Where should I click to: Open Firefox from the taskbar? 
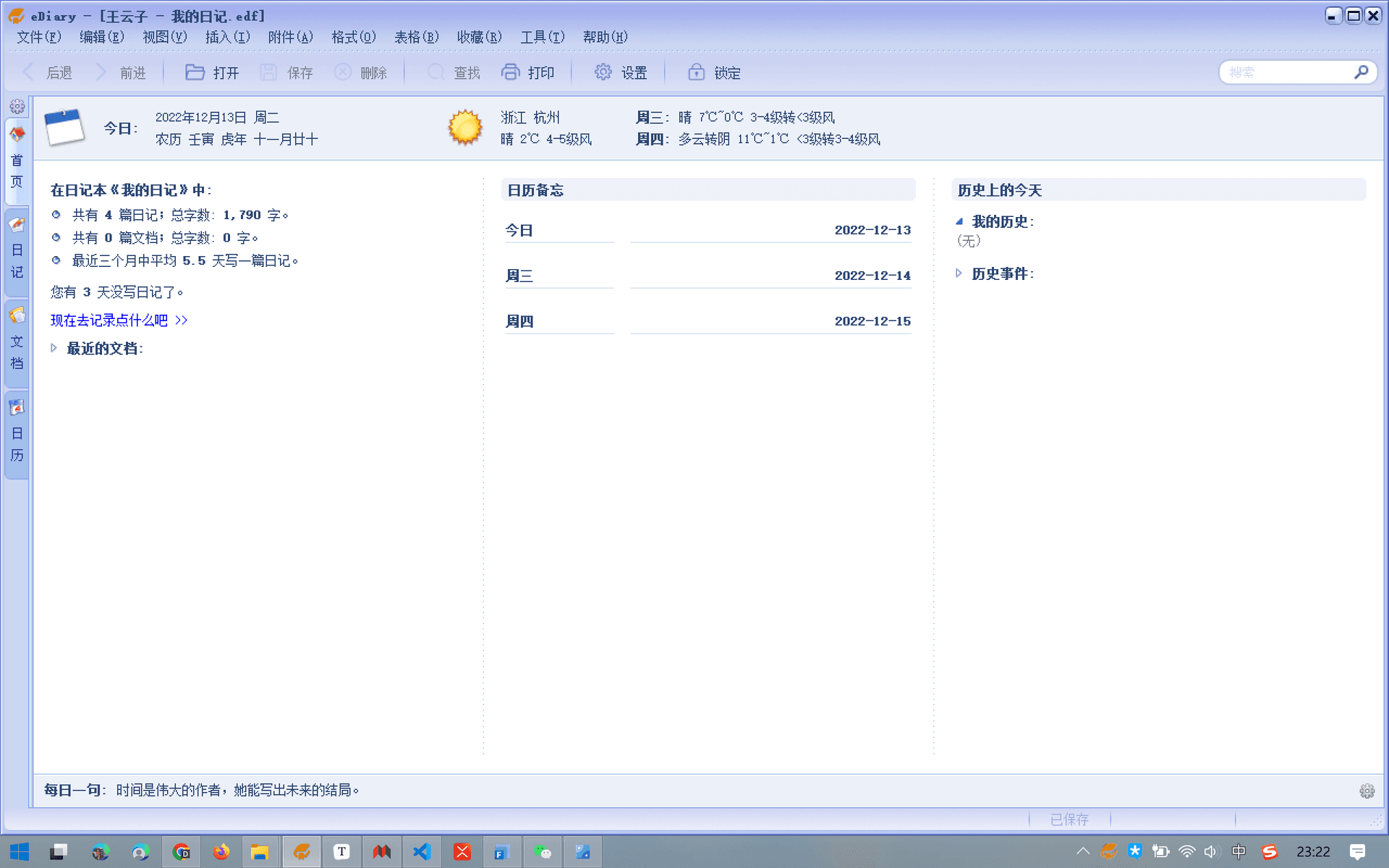[x=221, y=852]
